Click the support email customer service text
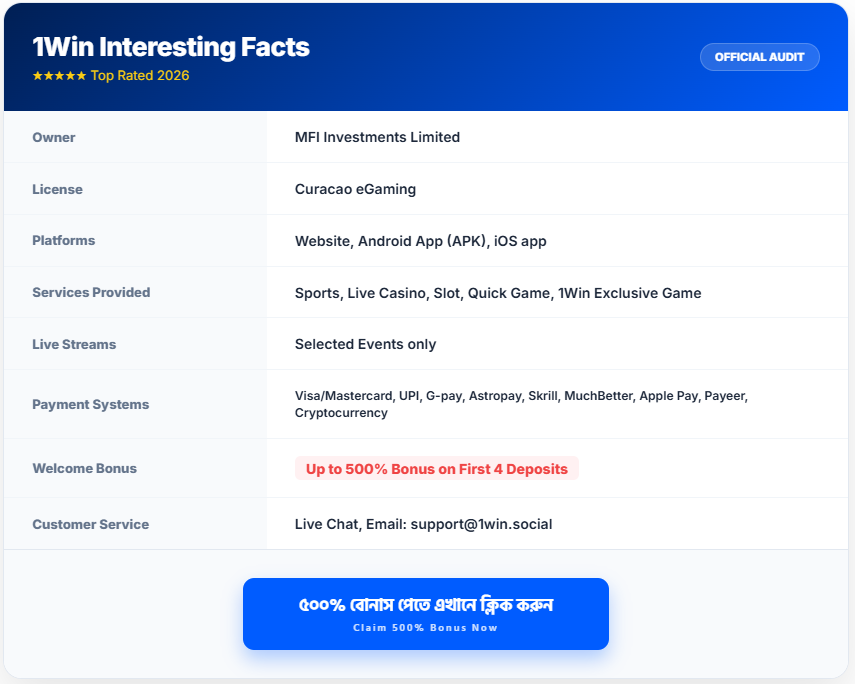 pos(423,524)
